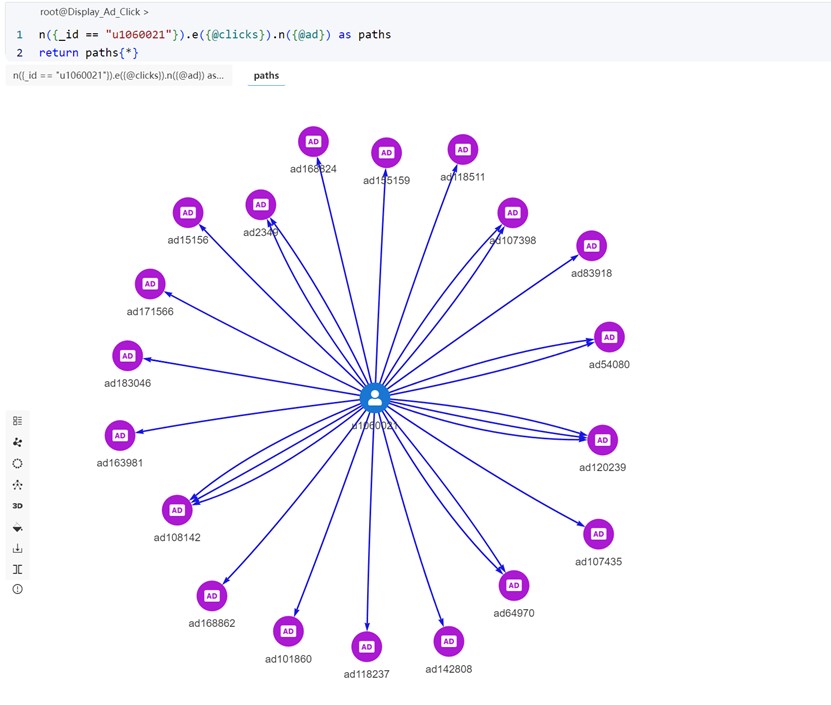Open the info alert icon
Image resolution: width=831 pixels, height=705 pixels.
click(x=17, y=590)
